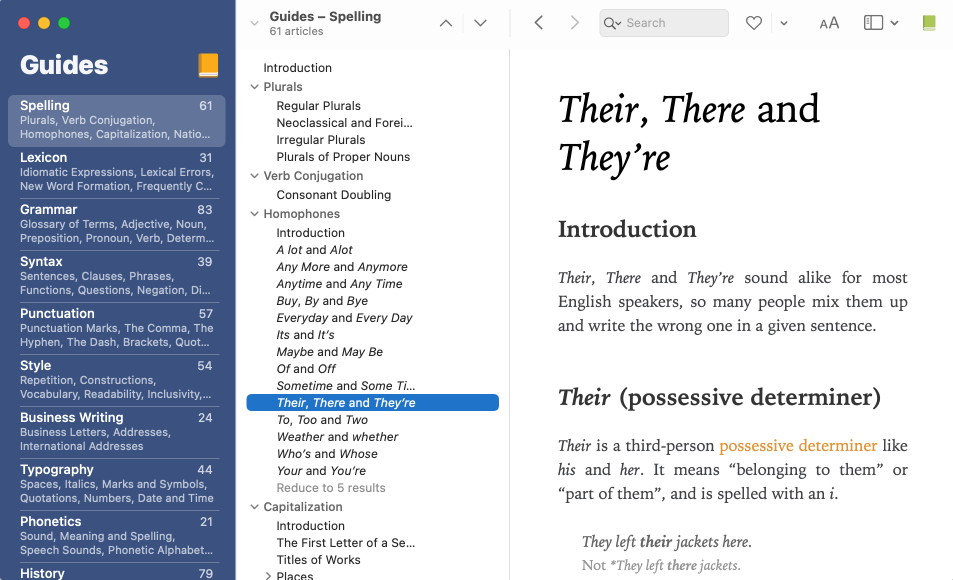Image resolution: width=953 pixels, height=580 pixels.
Task: Collapse the Plurals section
Action: [x=255, y=87]
